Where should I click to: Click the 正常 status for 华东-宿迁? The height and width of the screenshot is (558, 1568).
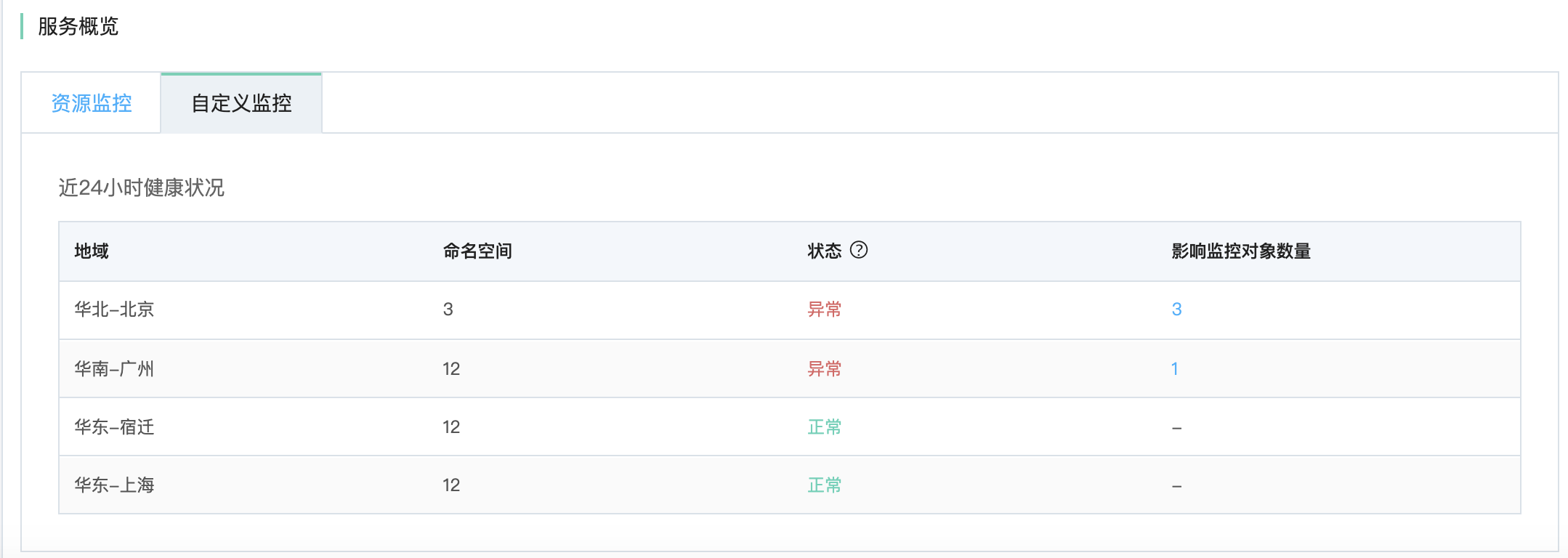(824, 427)
